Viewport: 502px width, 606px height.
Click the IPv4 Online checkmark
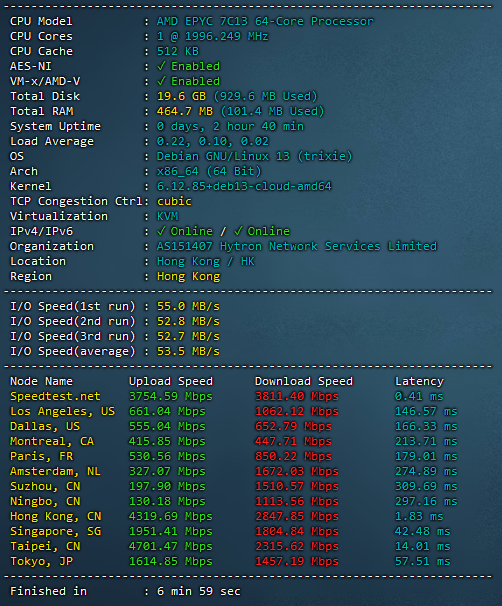coord(161,231)
